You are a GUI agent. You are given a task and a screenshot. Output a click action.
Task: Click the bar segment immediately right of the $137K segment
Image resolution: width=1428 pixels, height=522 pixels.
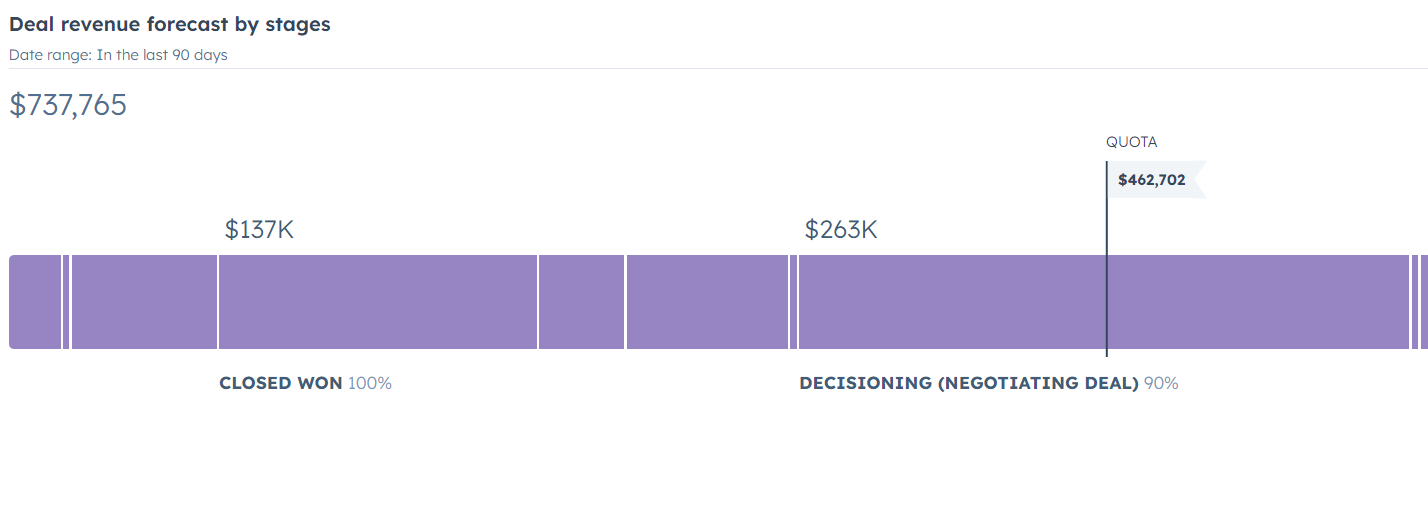(582, 302)
